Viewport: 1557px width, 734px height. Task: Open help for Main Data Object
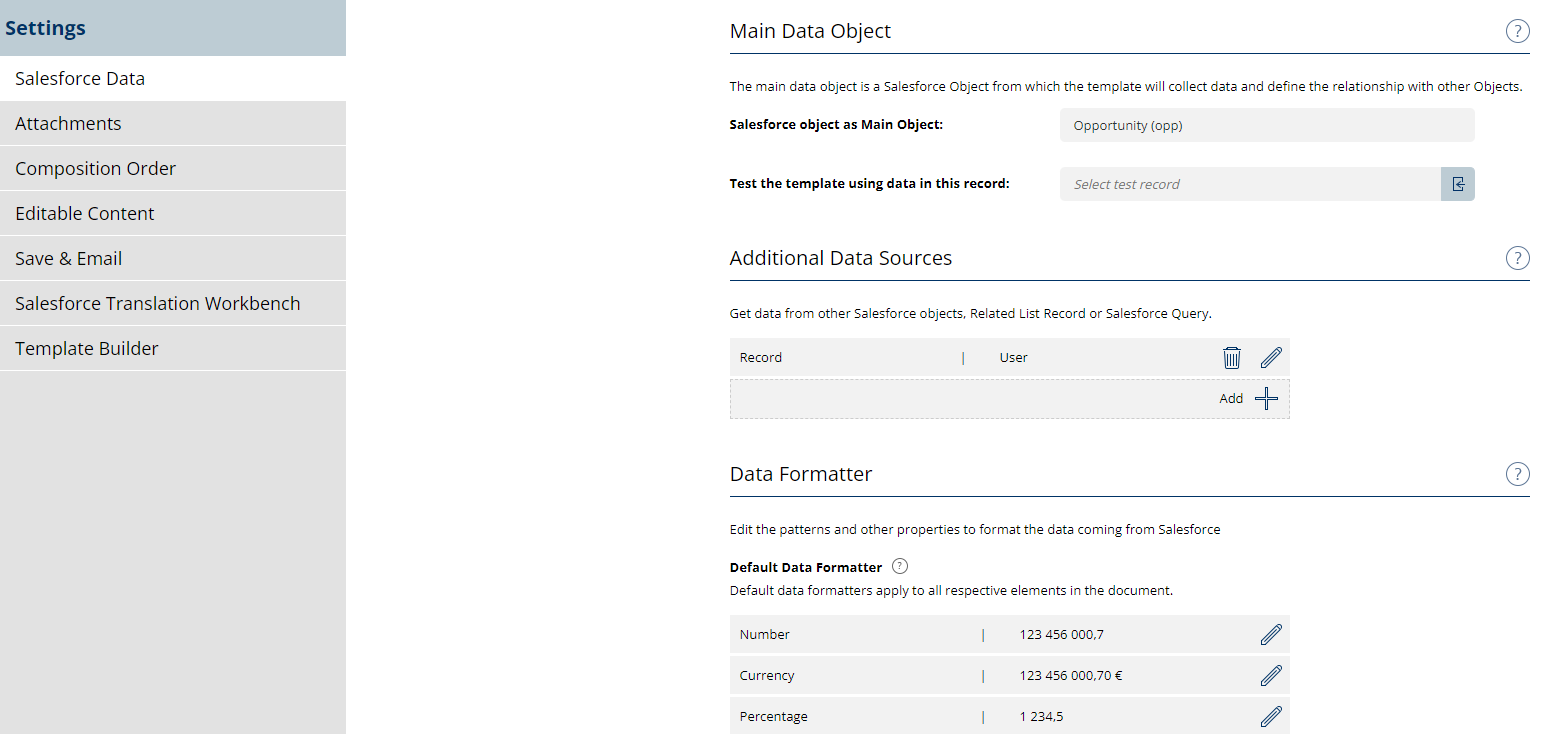click(x=1517, y=31)
